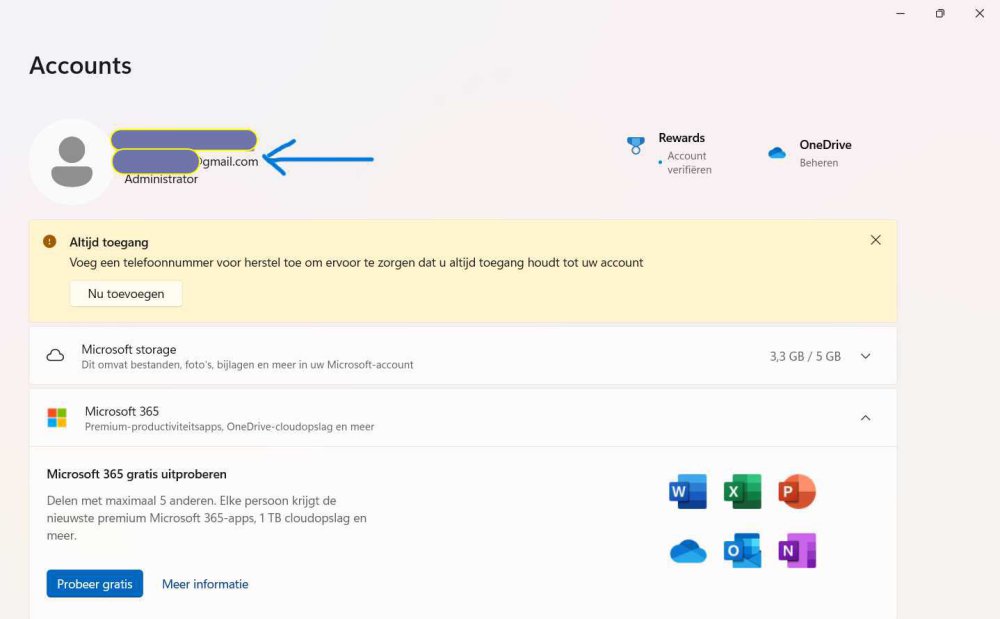Click the Account verifiëren rewards link
This screenshot has width=1000, height=619.
coord(688,163)
